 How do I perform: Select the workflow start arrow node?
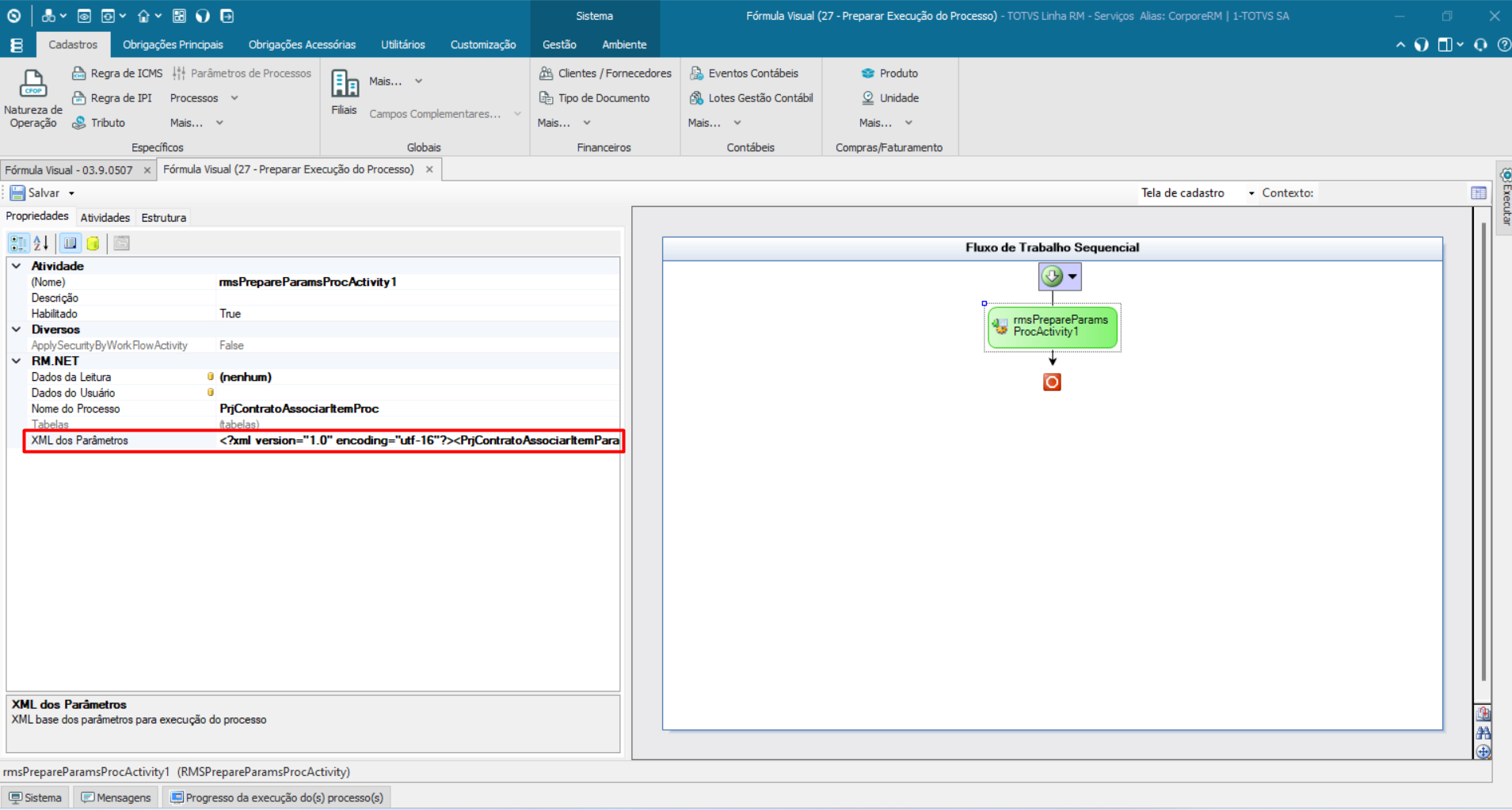(x=1052, y=276)
